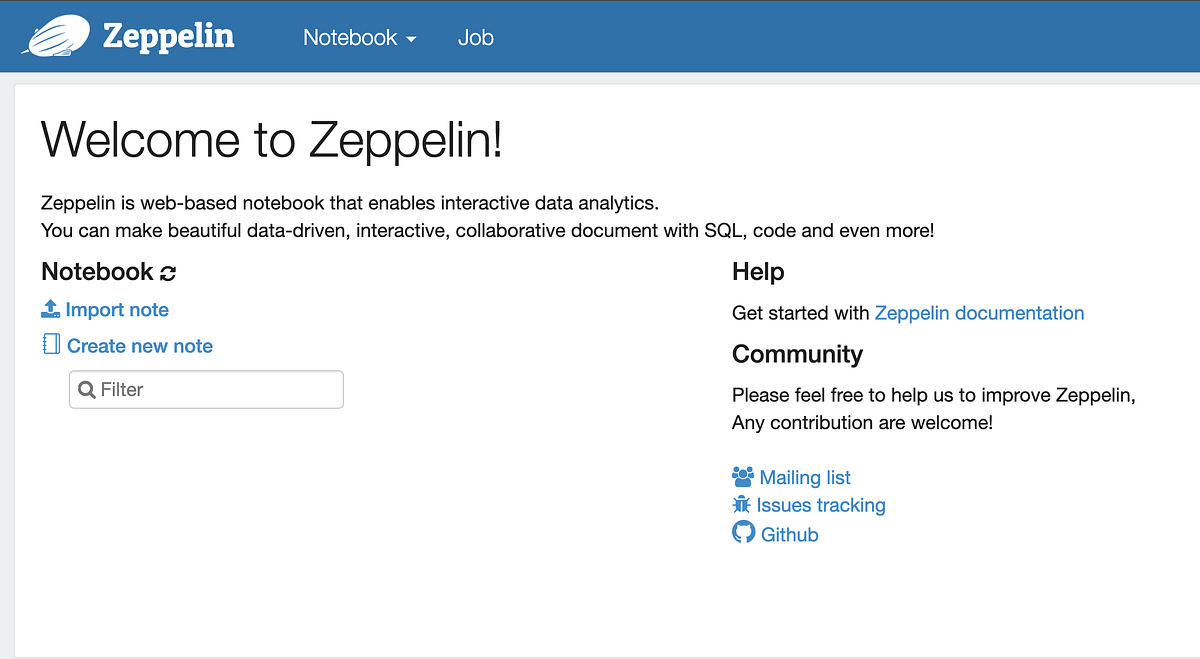Open the Notebook menu in the navbar

349,38
